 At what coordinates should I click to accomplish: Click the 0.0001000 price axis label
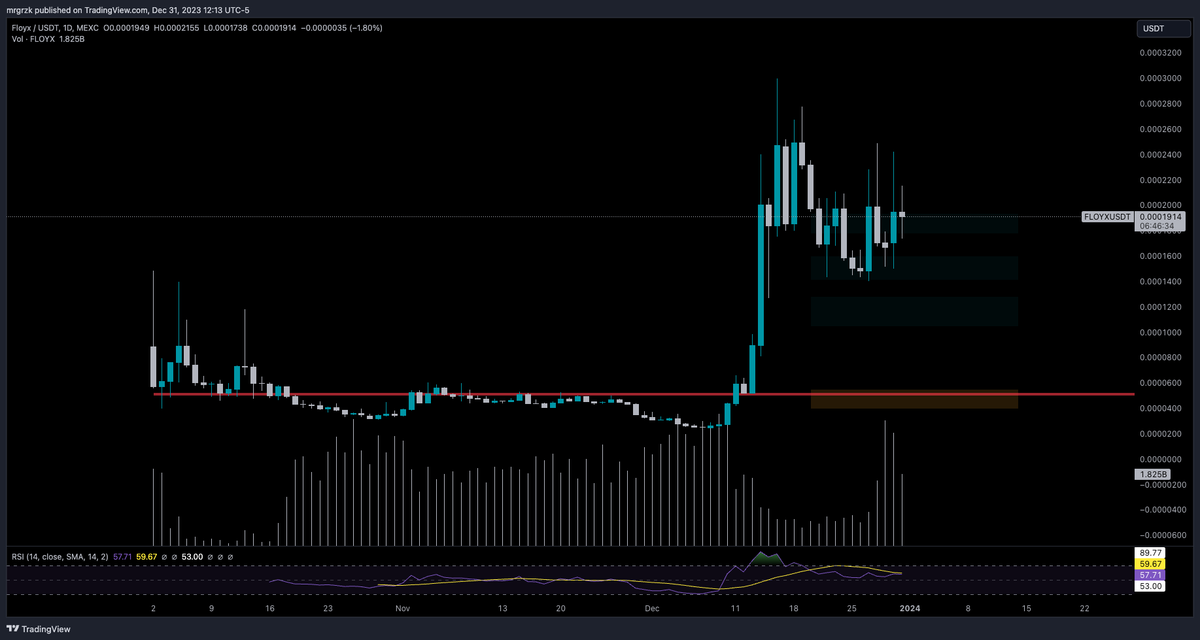tap(1160, 333)
